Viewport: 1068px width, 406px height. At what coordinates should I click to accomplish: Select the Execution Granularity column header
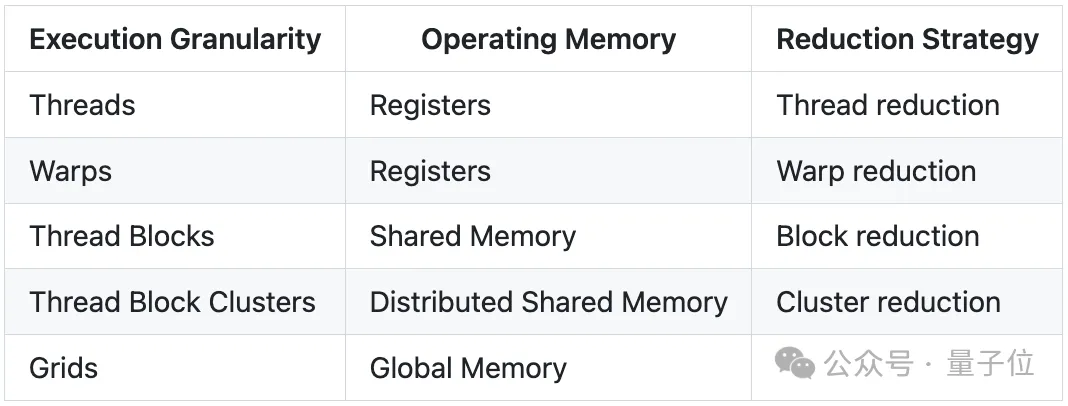[175, 40]
